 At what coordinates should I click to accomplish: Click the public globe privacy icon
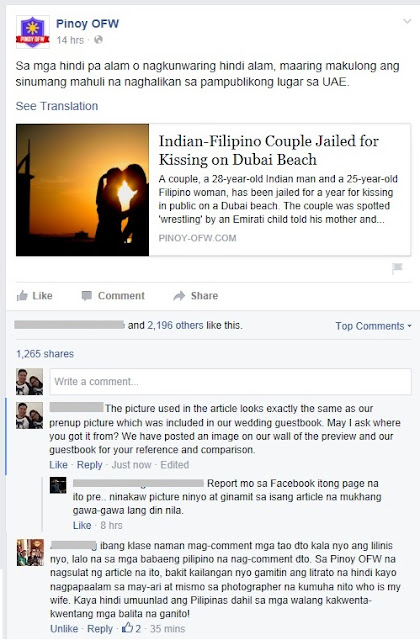pyautogui.click(x=98, y=40)
